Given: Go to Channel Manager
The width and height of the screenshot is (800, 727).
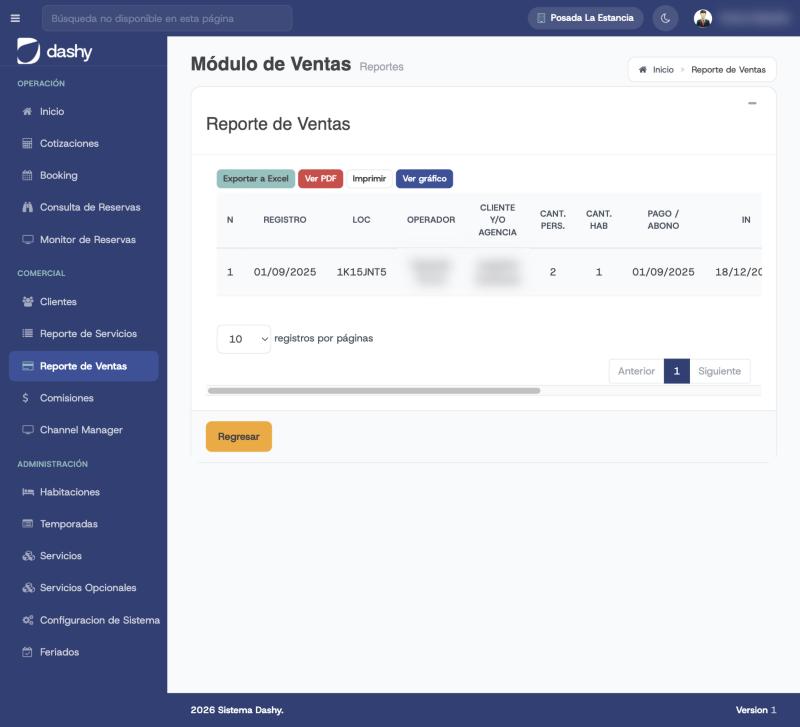Looking at the screenshot, I should click(84, 430).
